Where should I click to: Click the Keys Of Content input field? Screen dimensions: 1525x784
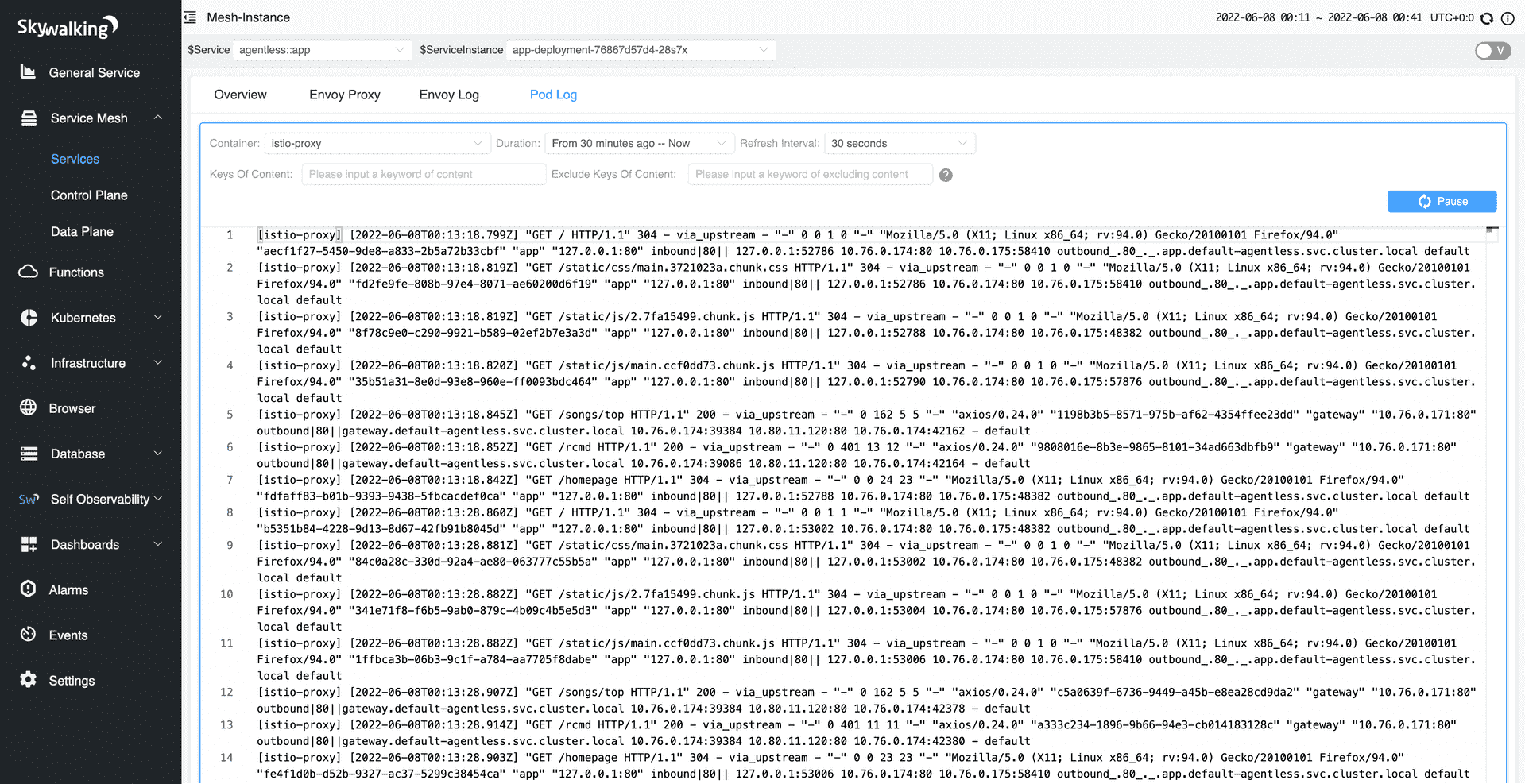pyautogui.click(x=423, y=175)
